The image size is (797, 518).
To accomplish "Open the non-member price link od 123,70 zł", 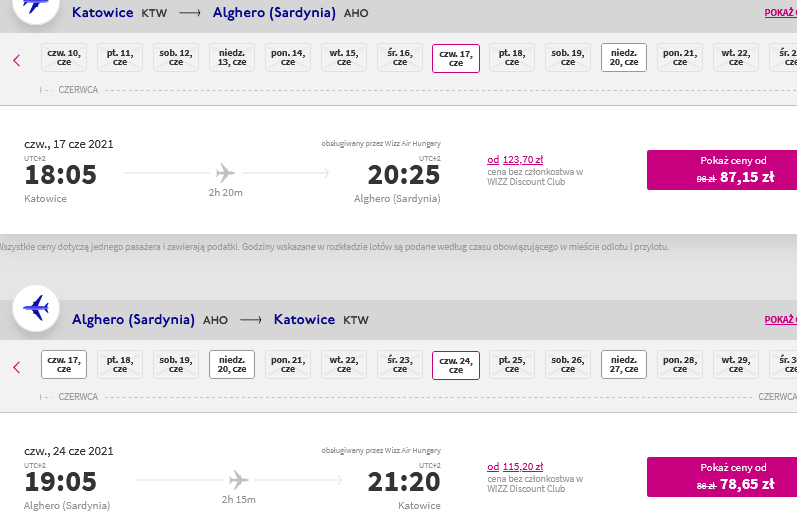I will (515, 160).
